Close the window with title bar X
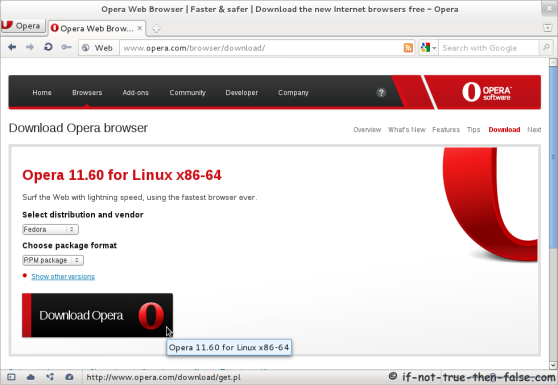The height and width of the screenshot is (385, 558). pos(549,9)
